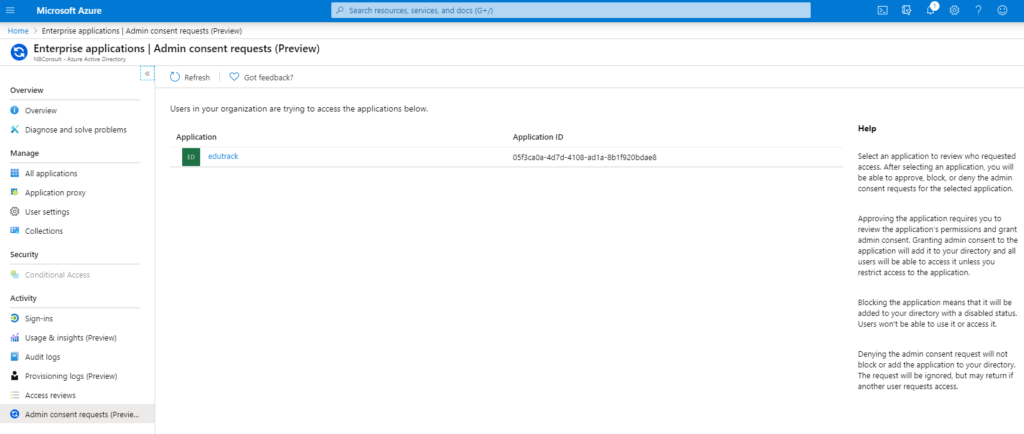
Task: Click the Usage & insights chart icon
Action: tap(15, 338)
